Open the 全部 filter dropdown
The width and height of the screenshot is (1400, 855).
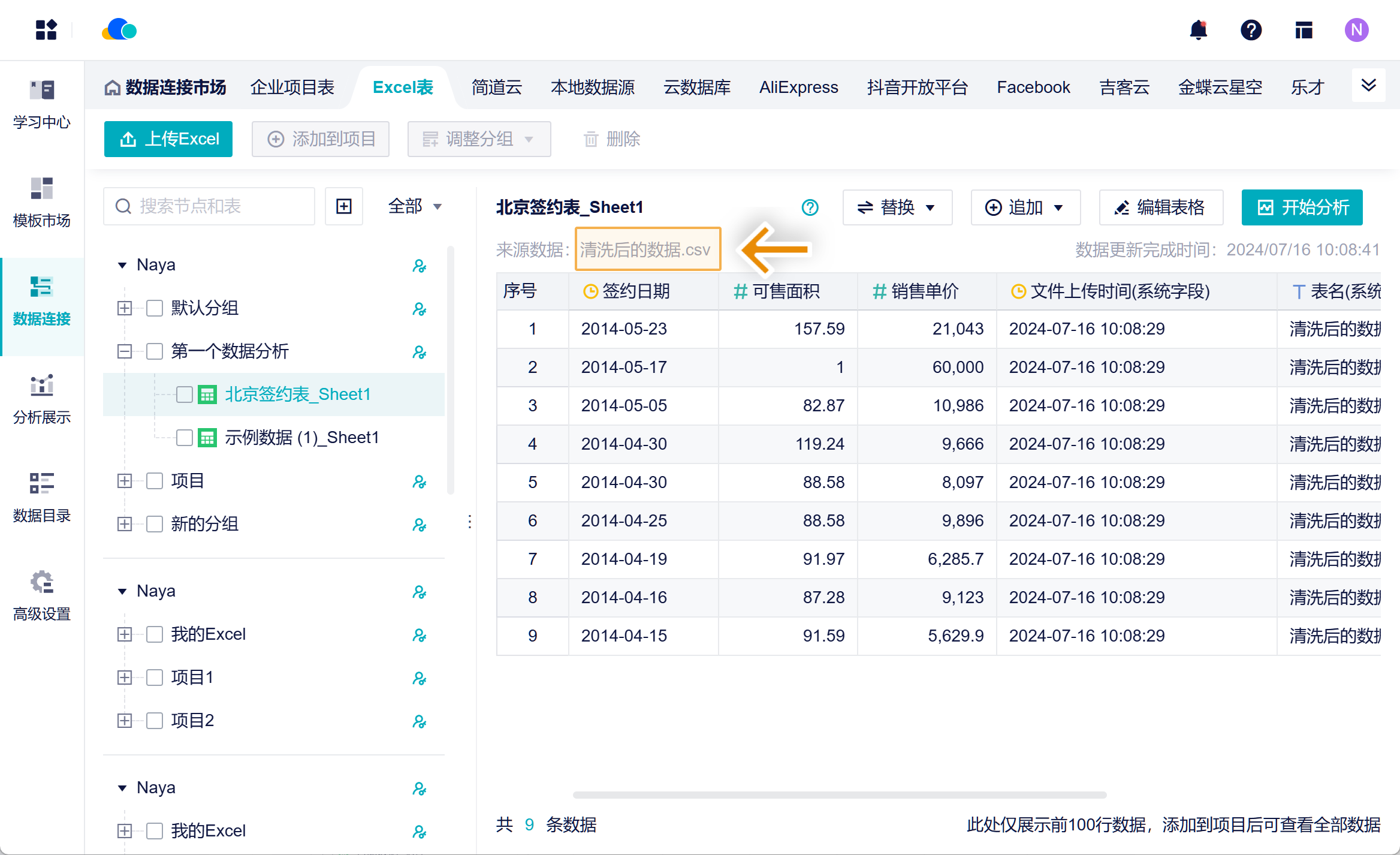(415, 206)
